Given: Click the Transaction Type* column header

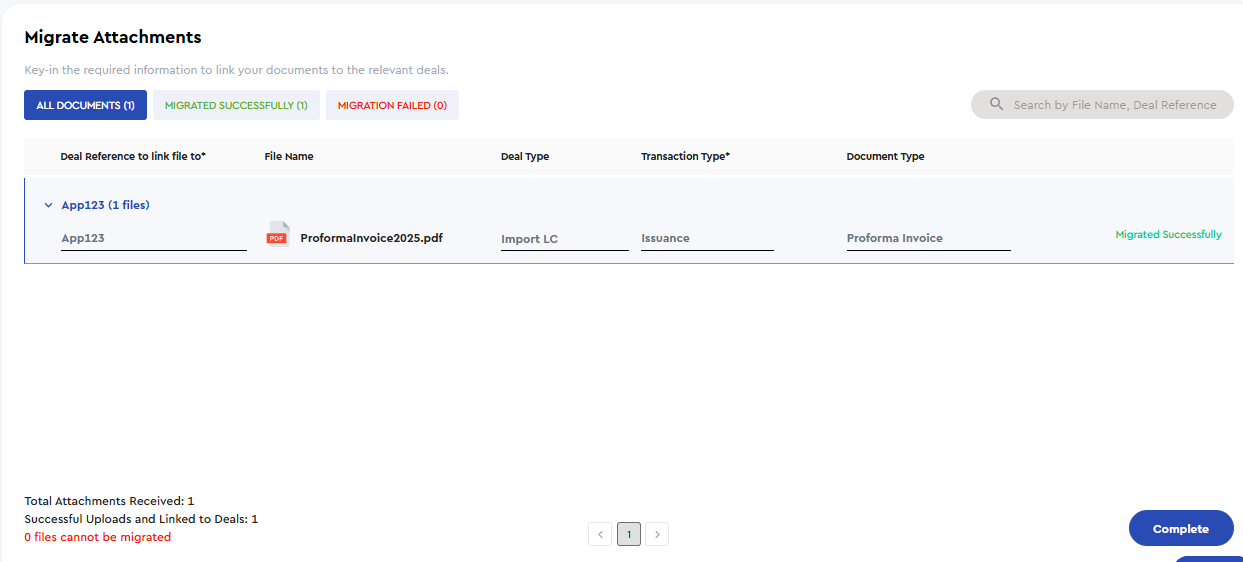Looking at the screenshot, I should click(x=685, y=156).
